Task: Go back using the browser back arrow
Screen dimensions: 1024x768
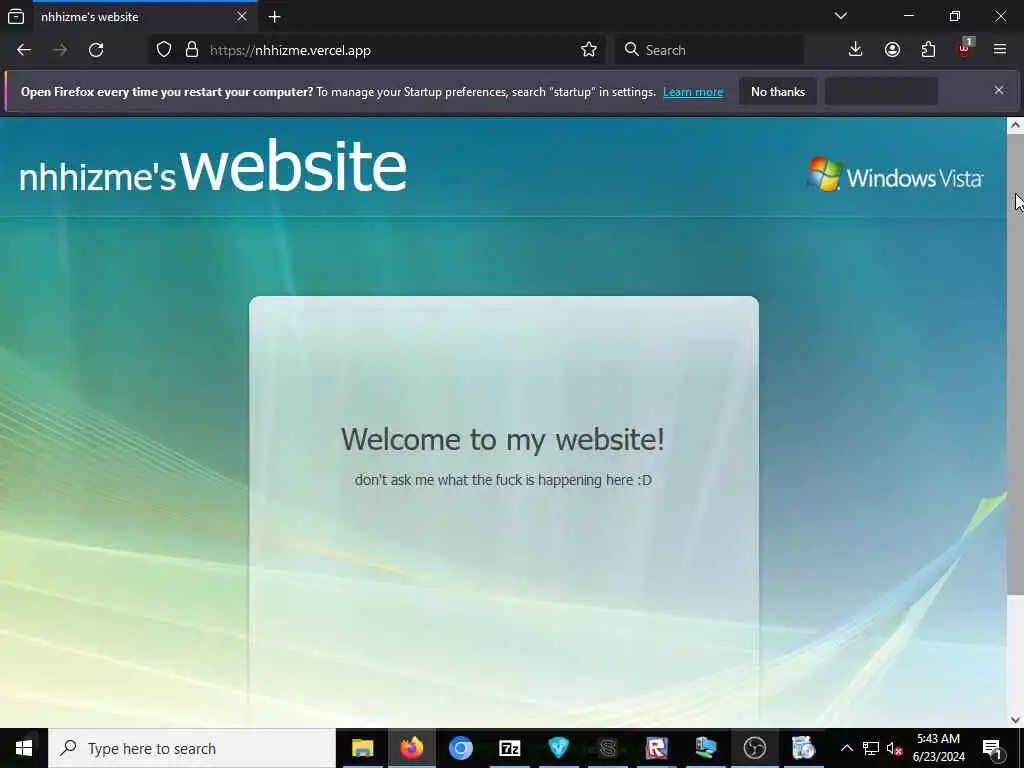Action: 24,50
